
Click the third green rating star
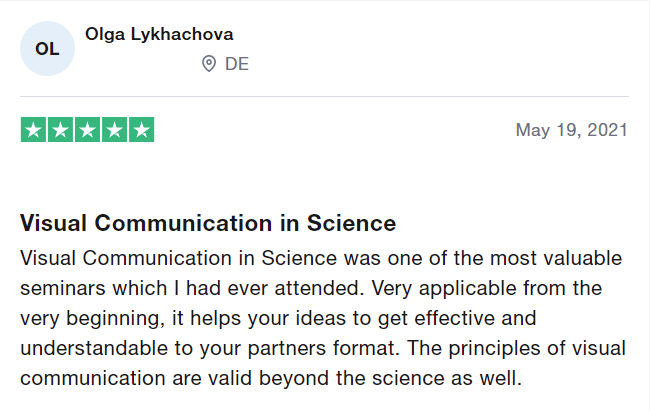click(x=87, y=130)
